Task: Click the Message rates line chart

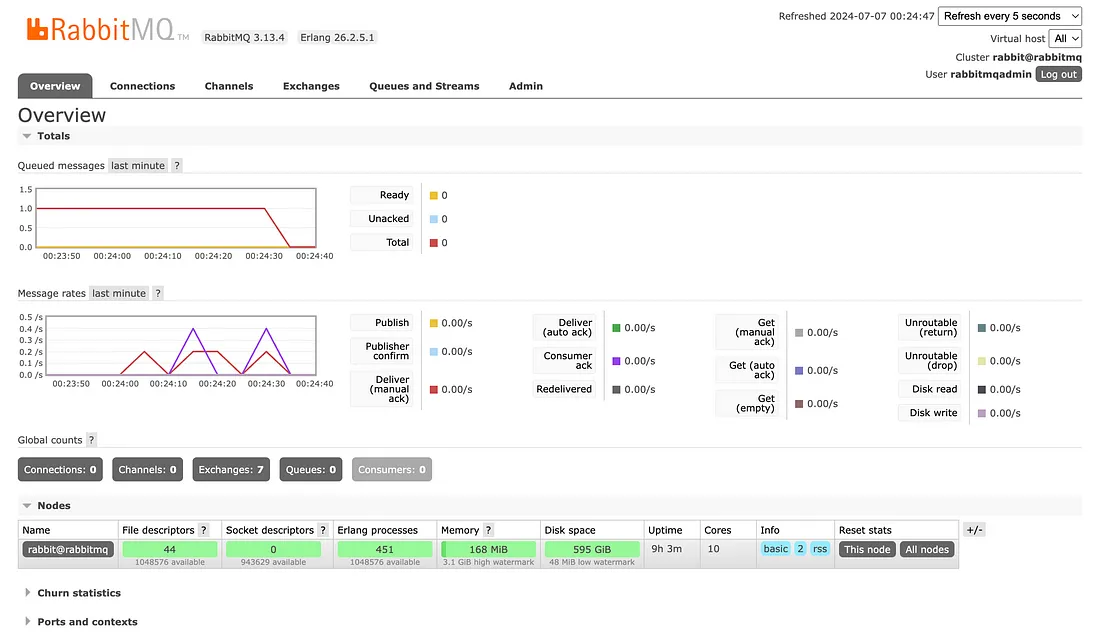Action: pos(181,346)
